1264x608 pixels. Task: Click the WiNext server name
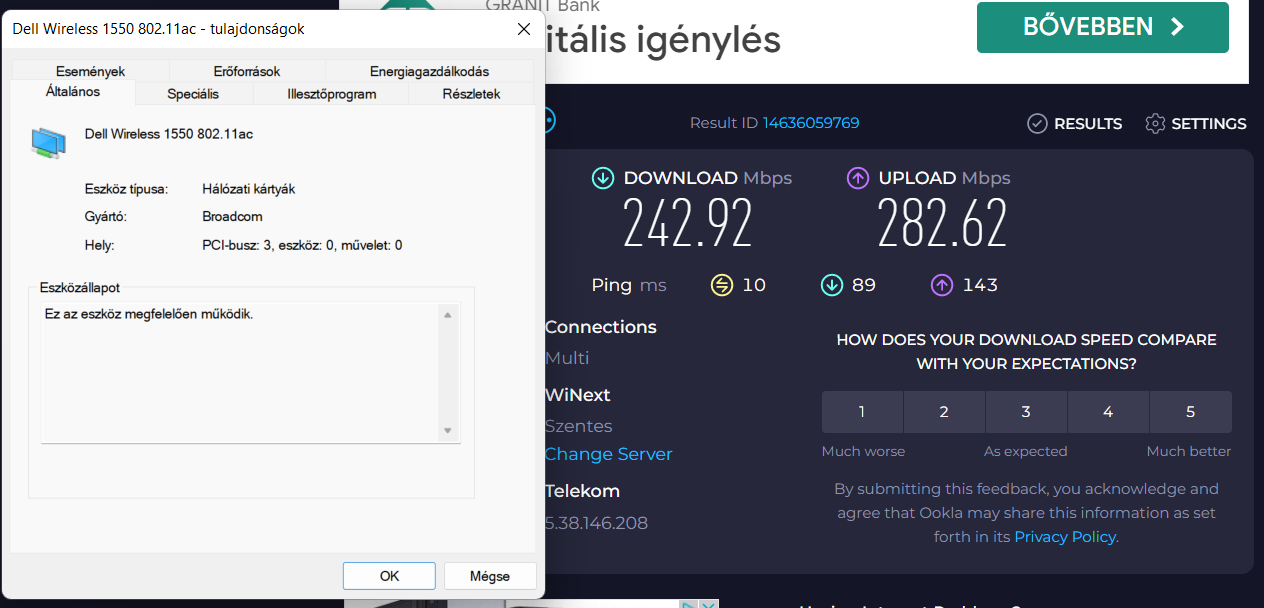pos(578,395)
